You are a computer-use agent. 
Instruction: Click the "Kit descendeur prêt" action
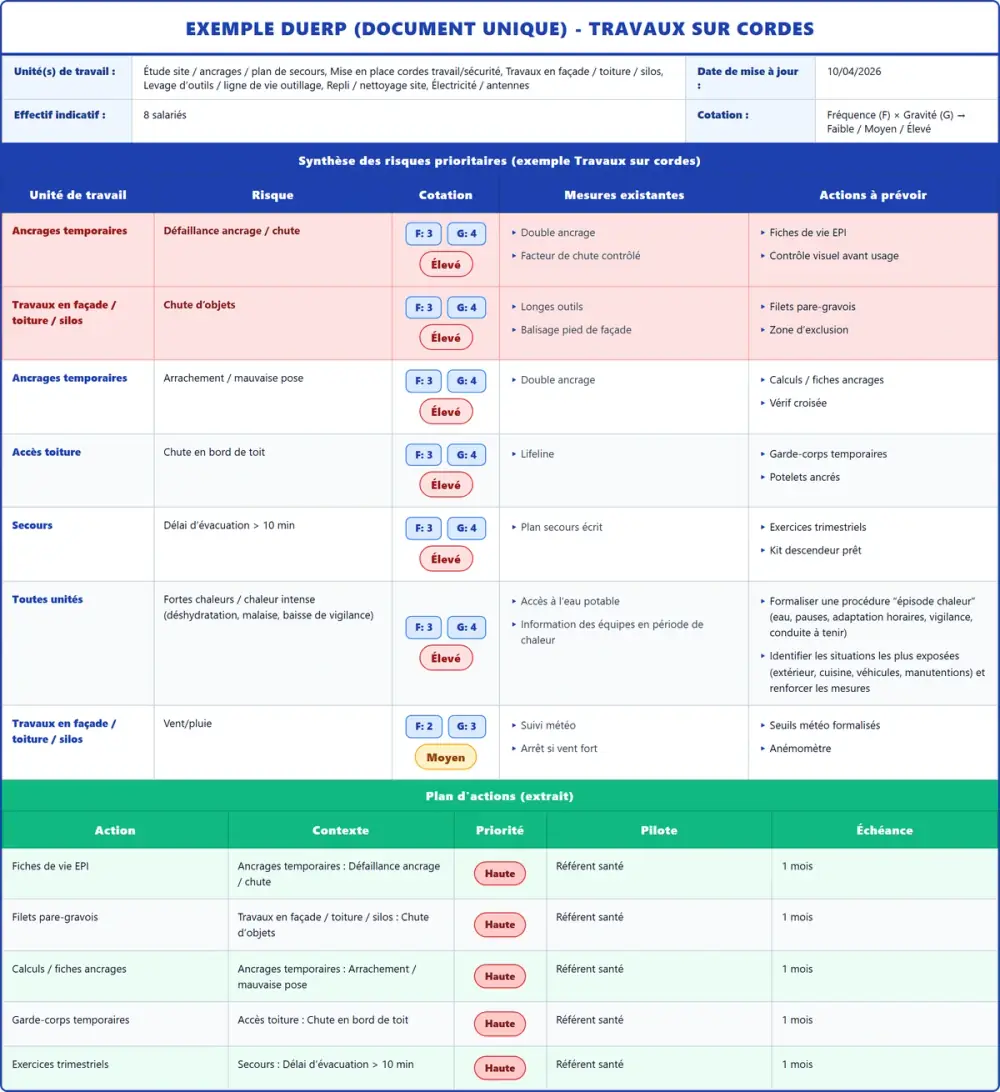815,550
